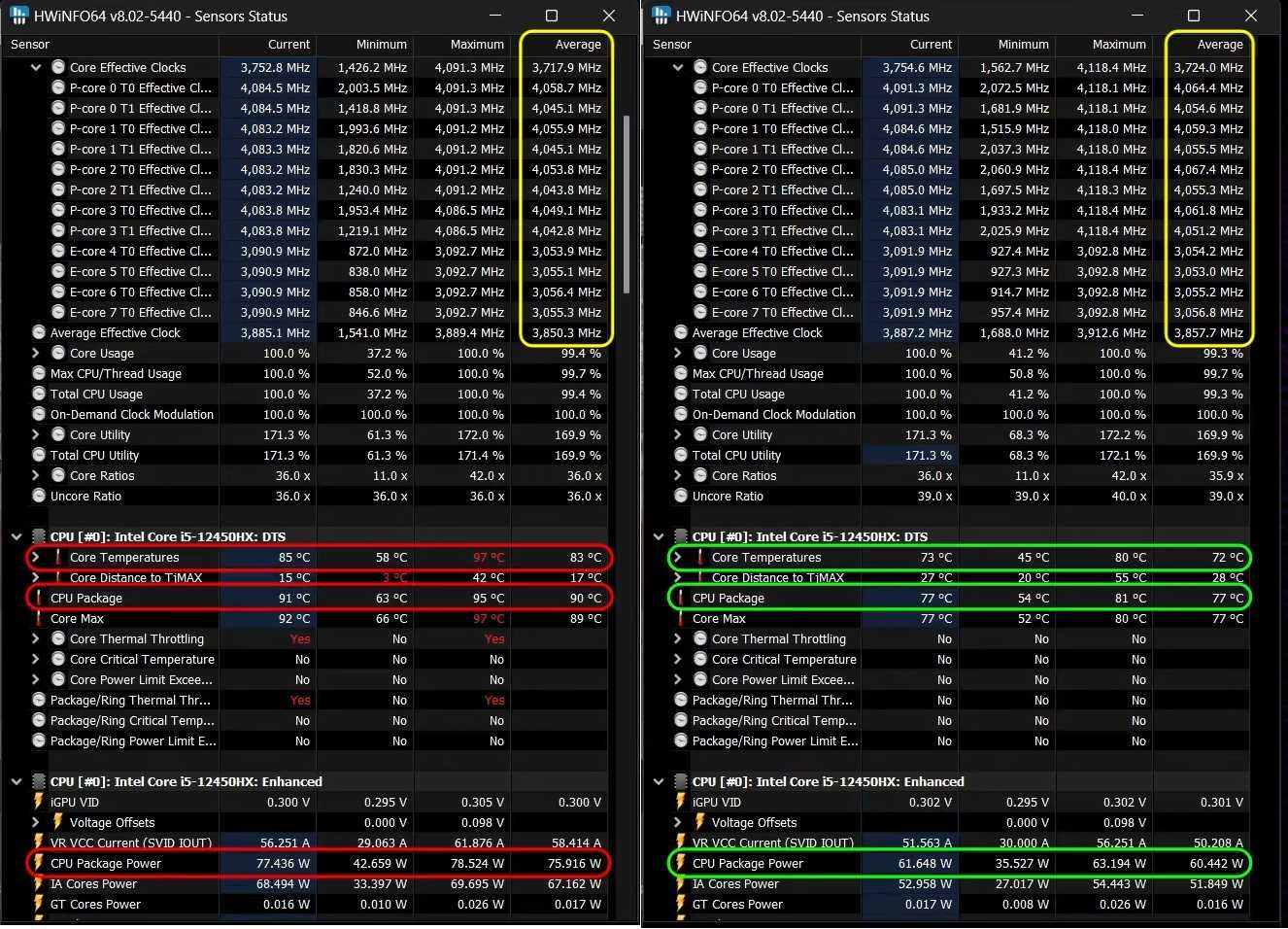Select Core Critical Temperature row in left window

point(306,659)
